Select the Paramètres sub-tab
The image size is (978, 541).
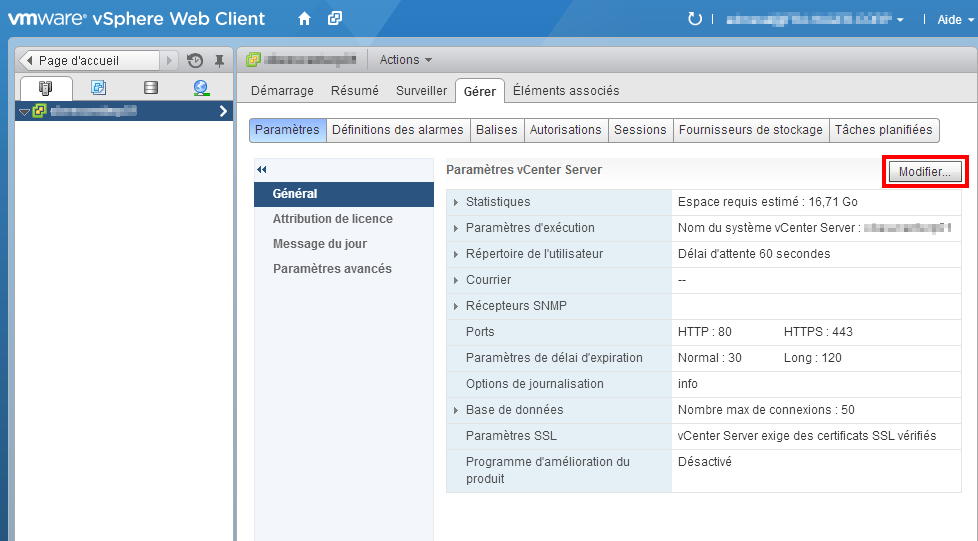288,130
